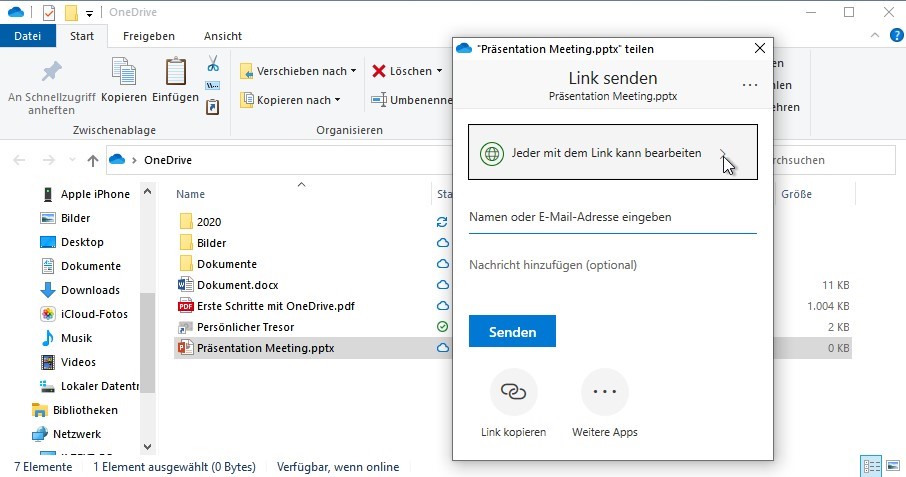The height and width of the screenshot is (477, 906).
Task: Click green check status of Persönlicher Tresor
Action: click(442, 327)
